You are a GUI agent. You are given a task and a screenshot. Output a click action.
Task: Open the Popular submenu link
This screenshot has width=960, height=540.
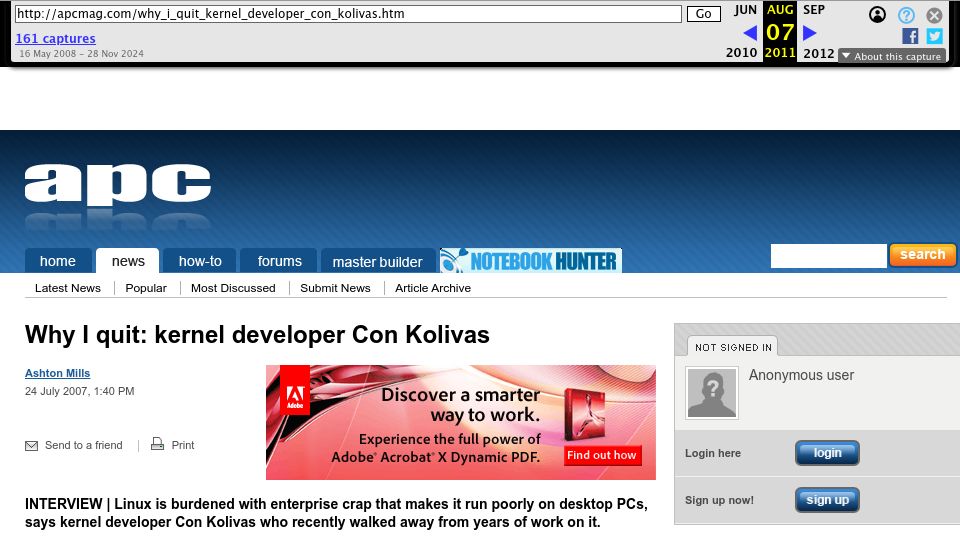[146, 288]
